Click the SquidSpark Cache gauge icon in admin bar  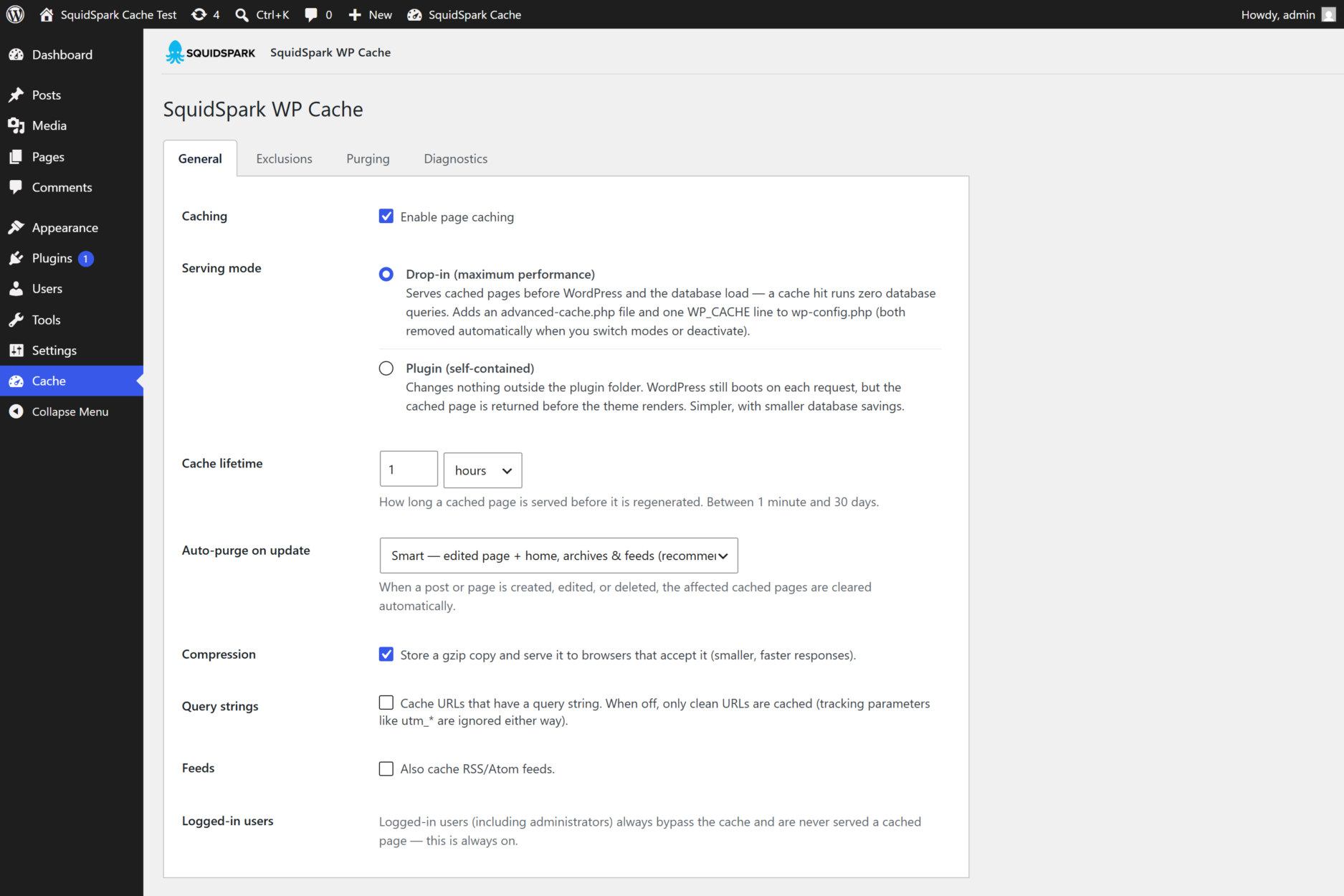coord(414,14)
